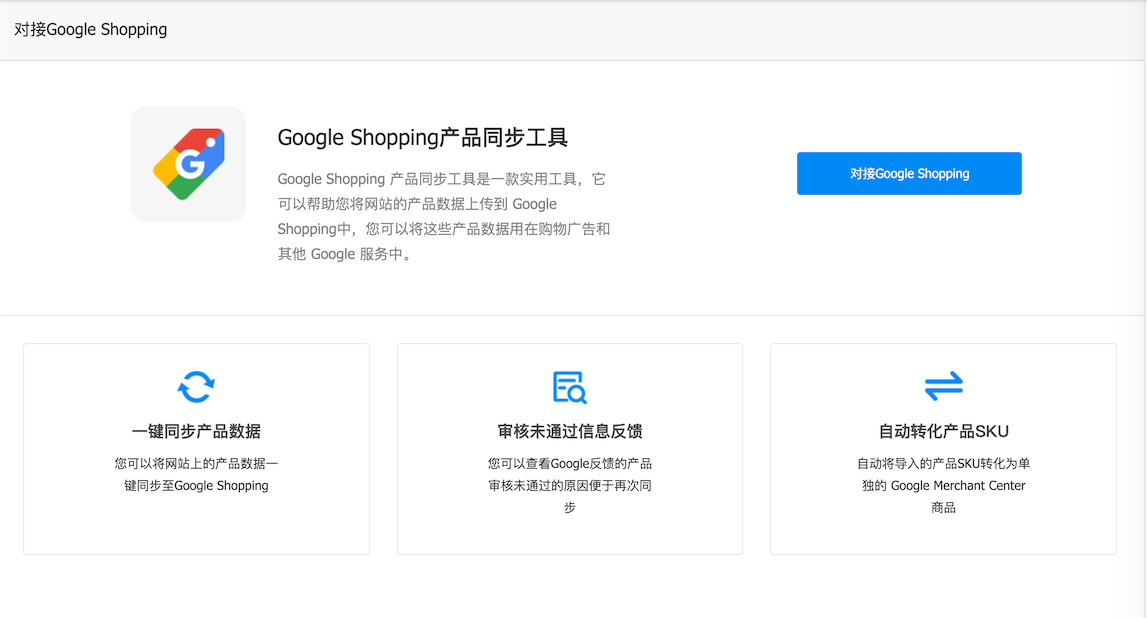
Task: Click the magnifier part of the audit icon
Action: point(577,396)
